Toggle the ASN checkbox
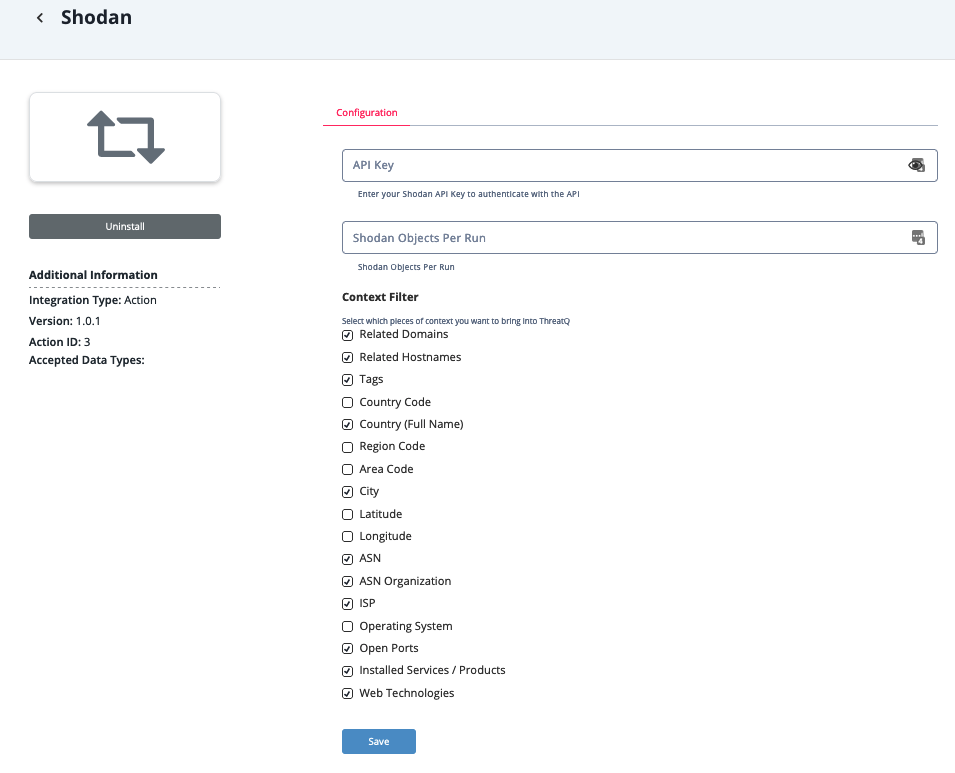The height and width of the screenshot is (773, 955). 348,559
